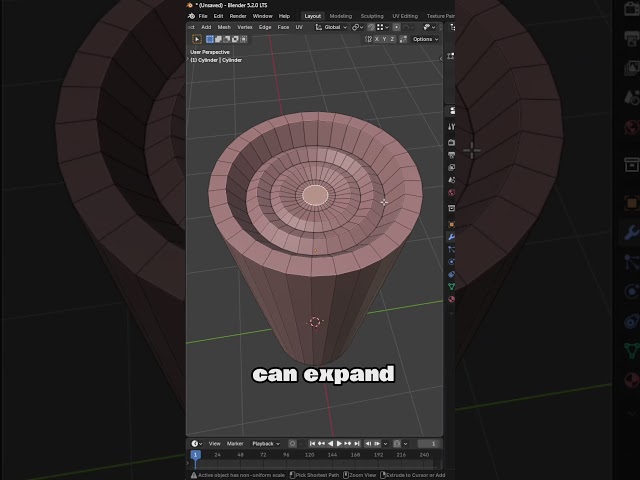Toggle Y axis mesh symmetry
The image size is (640, 480).
[x=384, y=39]
